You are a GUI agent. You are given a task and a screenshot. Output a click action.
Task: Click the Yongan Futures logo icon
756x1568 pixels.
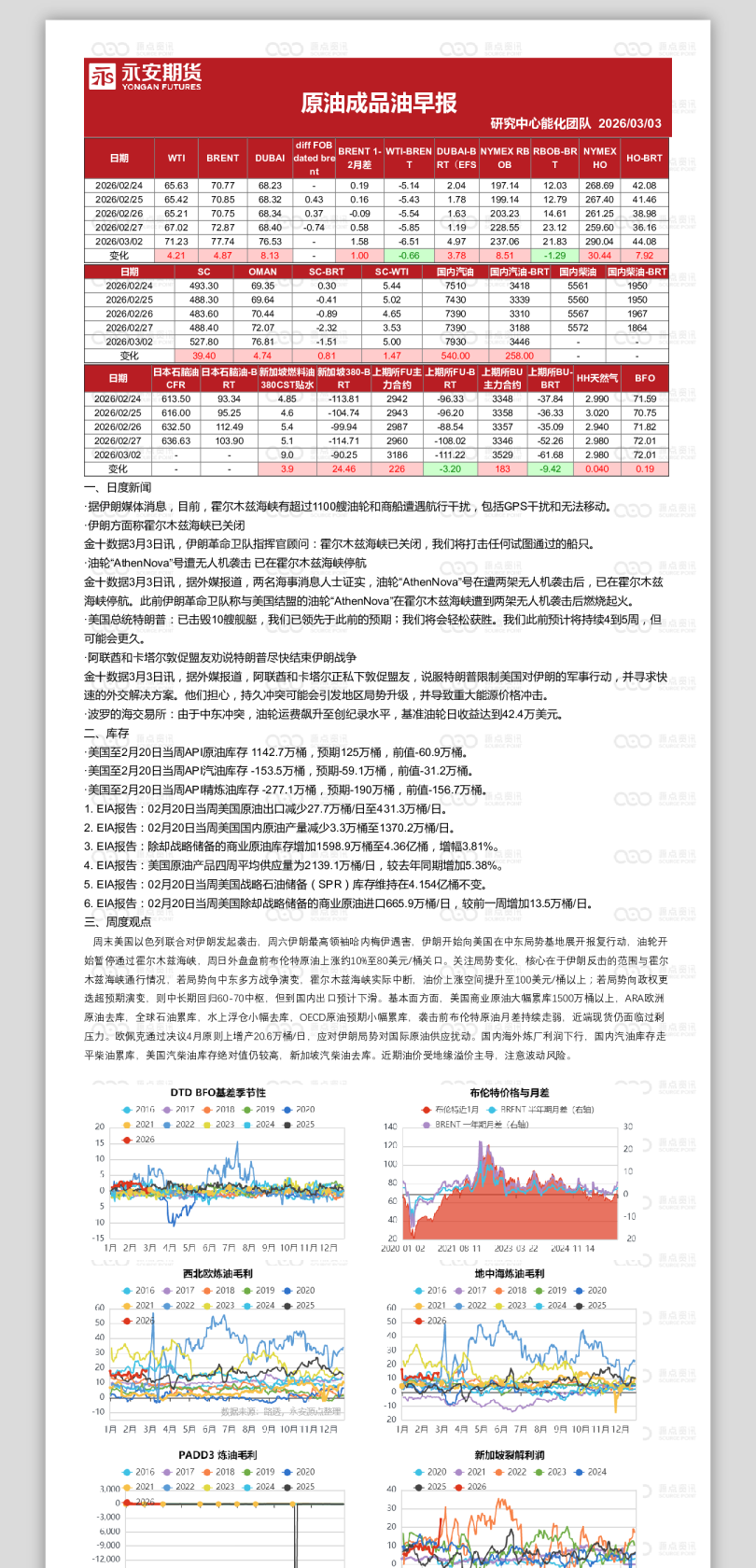pyautogui.click(x=103, y=77)
